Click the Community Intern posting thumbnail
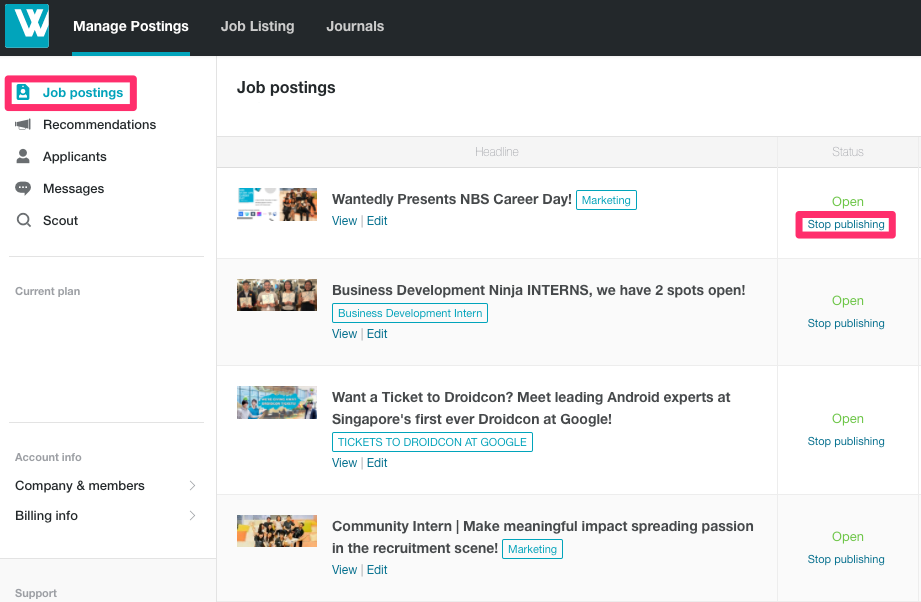The width and height of the screenshot is (921, 602). [x=277, y=531]
